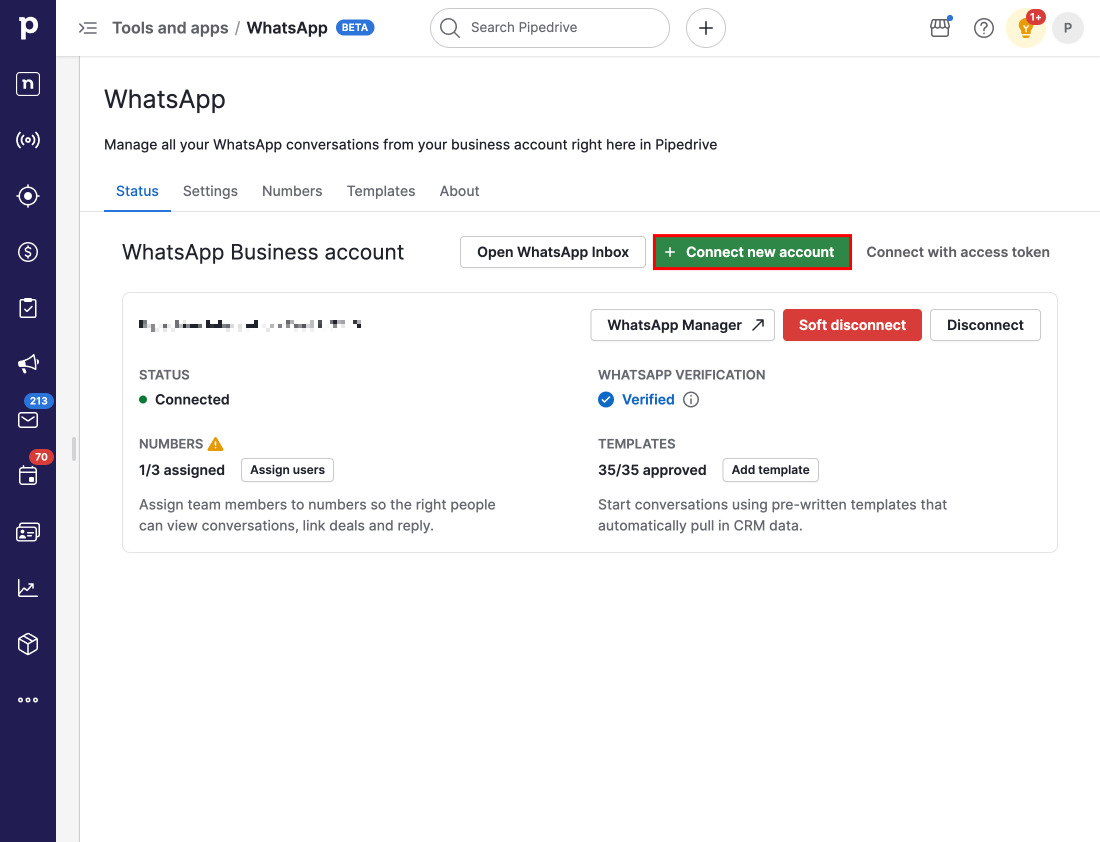Click the Assign users button
Screen dimensions: 1100x842
click(288, 470)
